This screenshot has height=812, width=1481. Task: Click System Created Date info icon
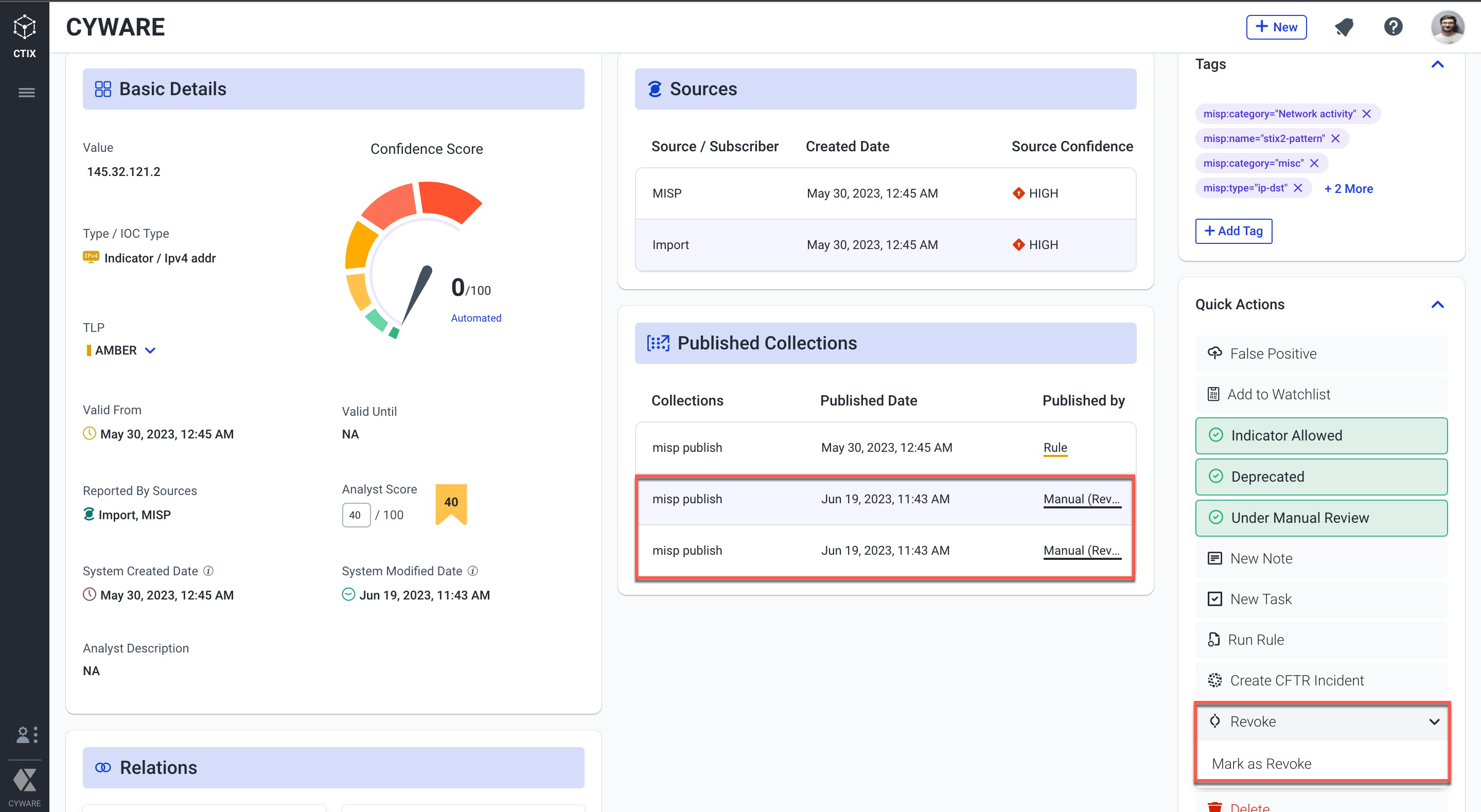[209, 571]
